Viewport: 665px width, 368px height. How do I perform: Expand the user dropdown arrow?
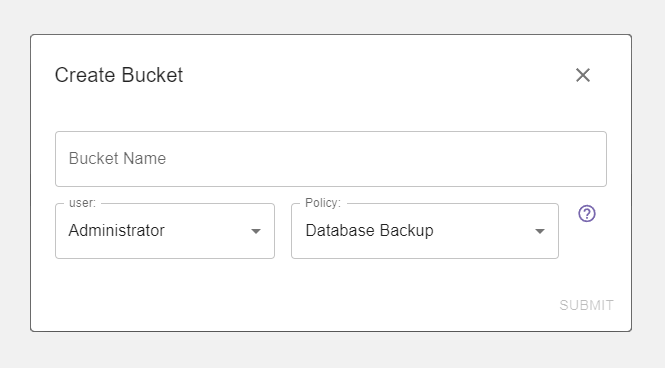pos(256,231)
